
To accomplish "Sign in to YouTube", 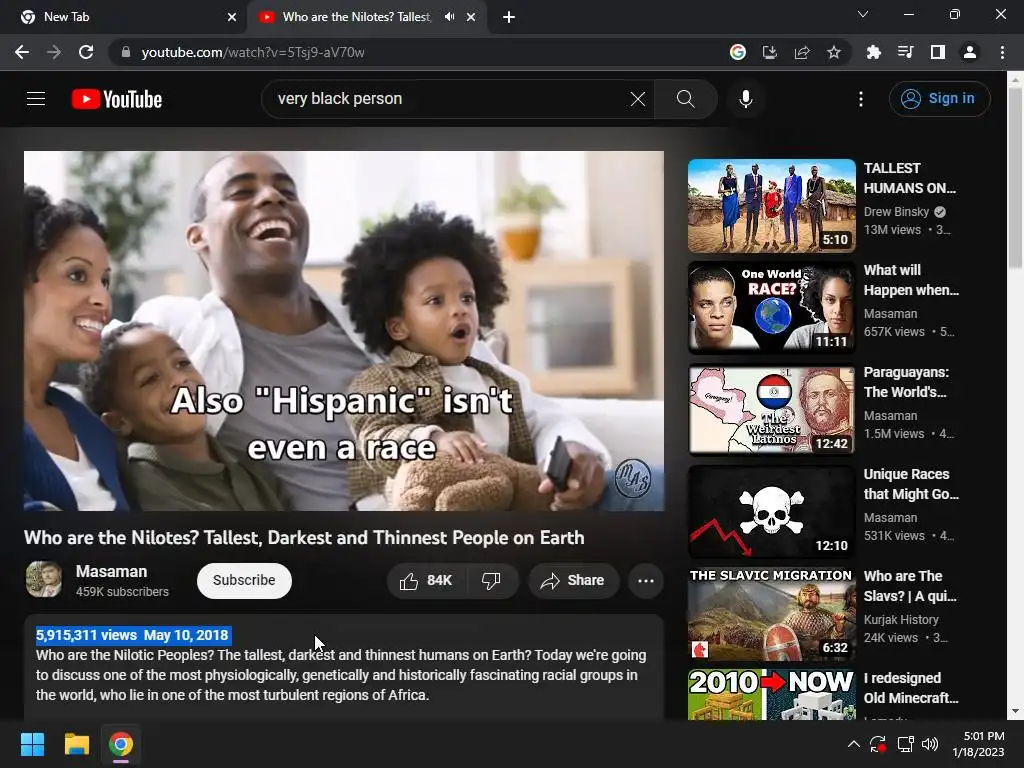I will (939, 99).
